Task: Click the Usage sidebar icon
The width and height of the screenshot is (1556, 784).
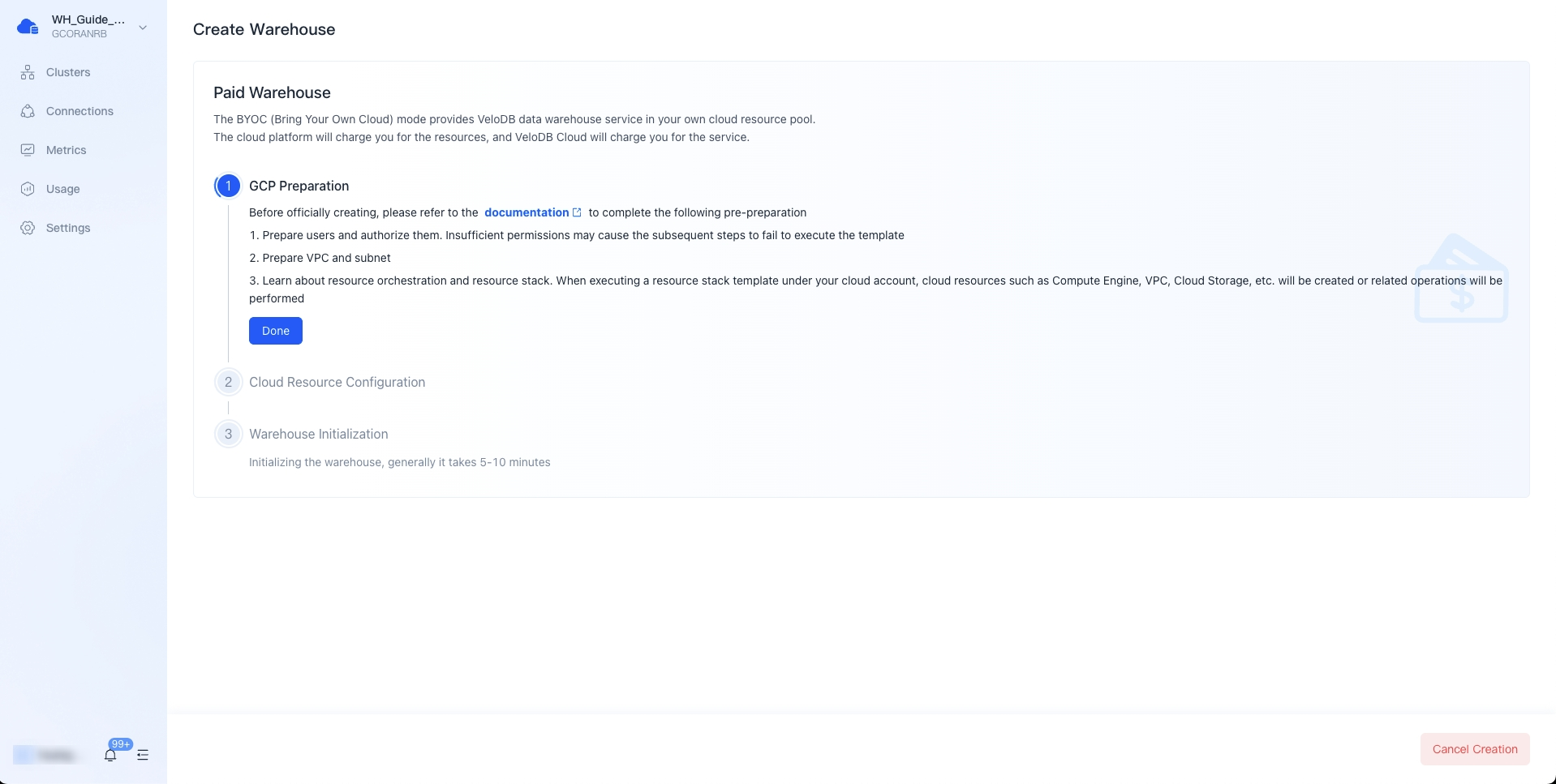Action: (x=28, y=189)
